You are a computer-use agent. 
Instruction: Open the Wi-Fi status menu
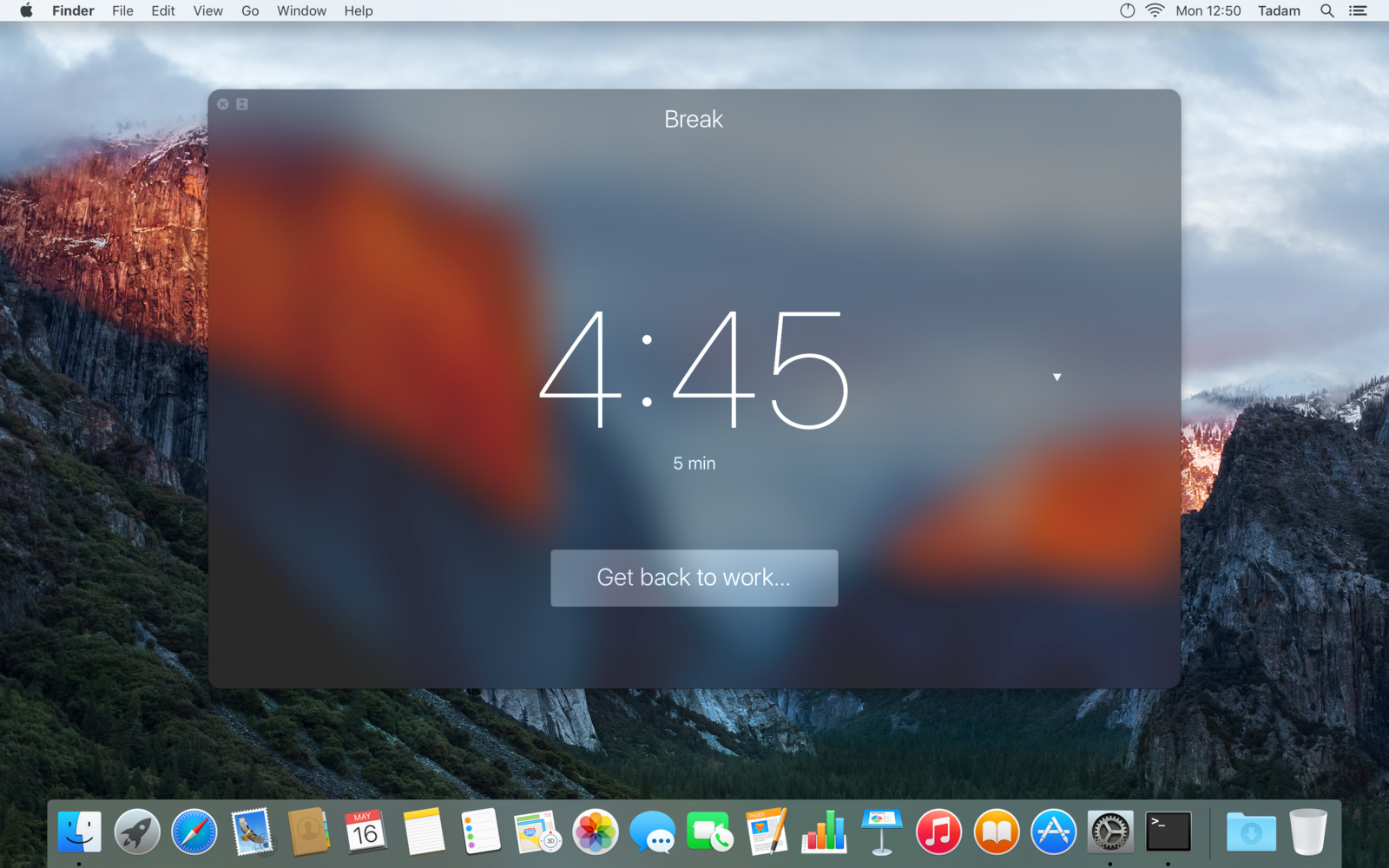point(1155,10)
